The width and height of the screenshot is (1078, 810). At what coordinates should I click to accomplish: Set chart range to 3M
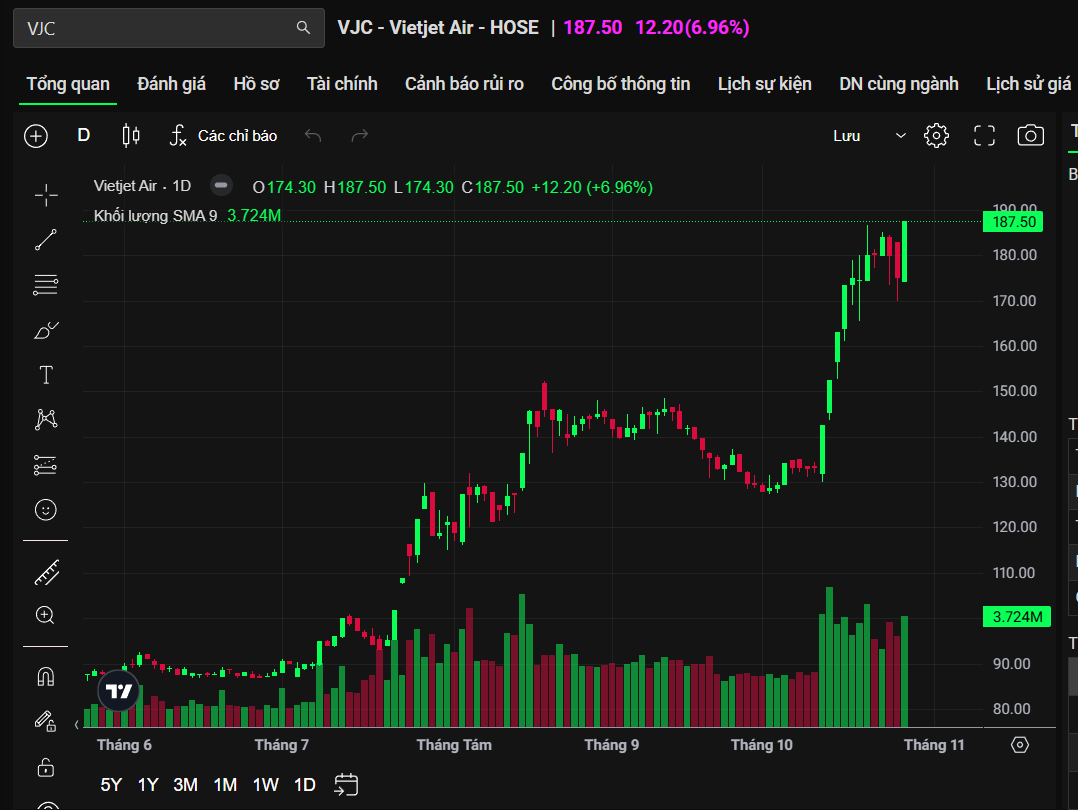[185, 785]
